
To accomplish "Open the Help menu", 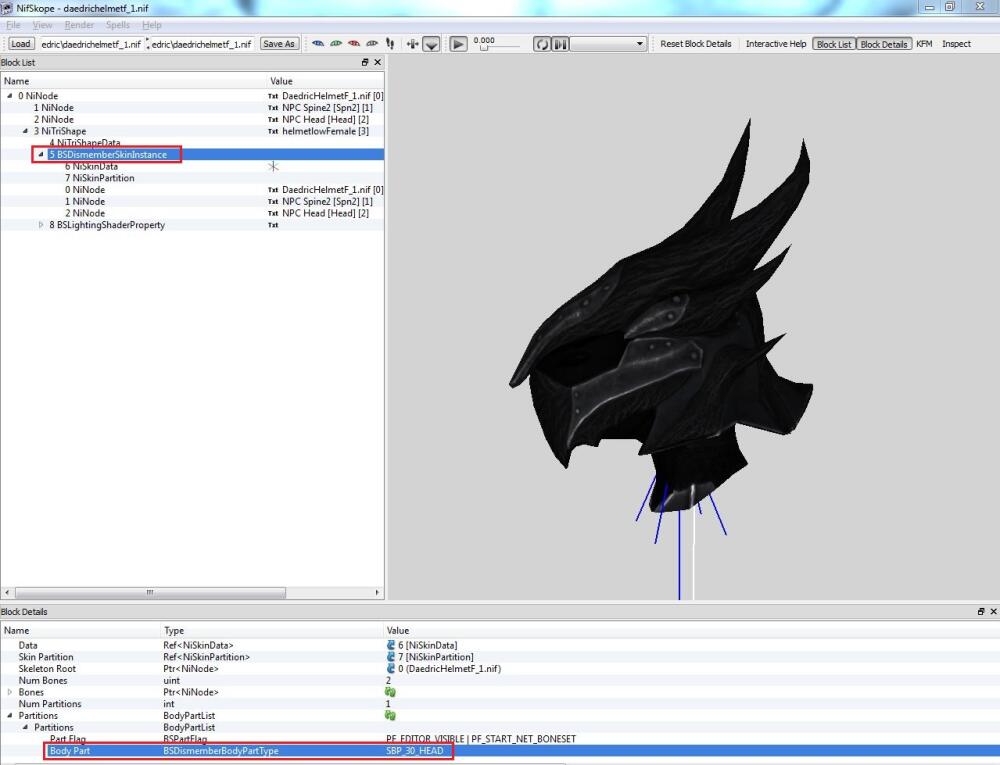I will (x=151, y=25).
